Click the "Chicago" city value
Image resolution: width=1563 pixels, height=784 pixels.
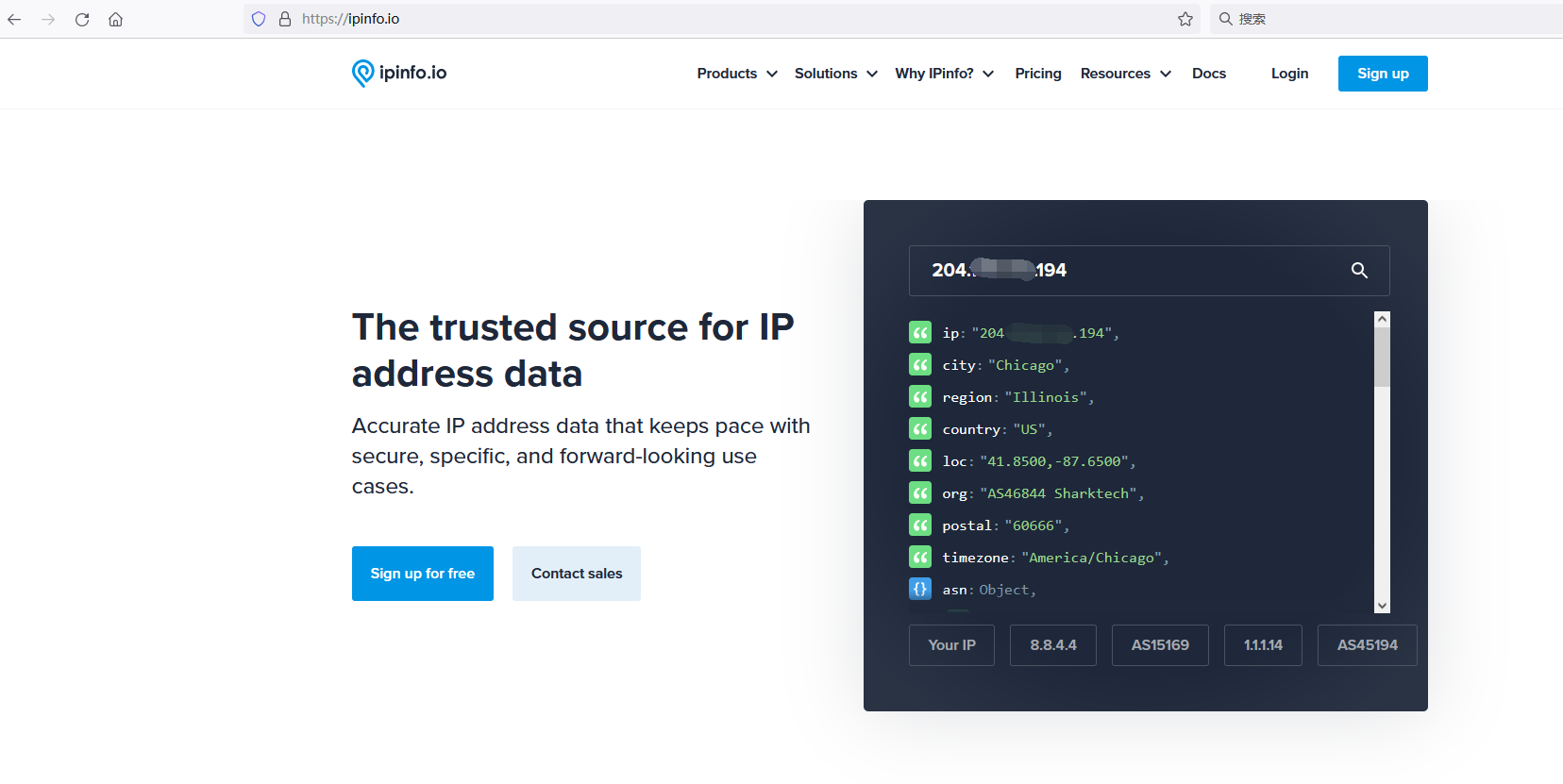point(1025,365)
